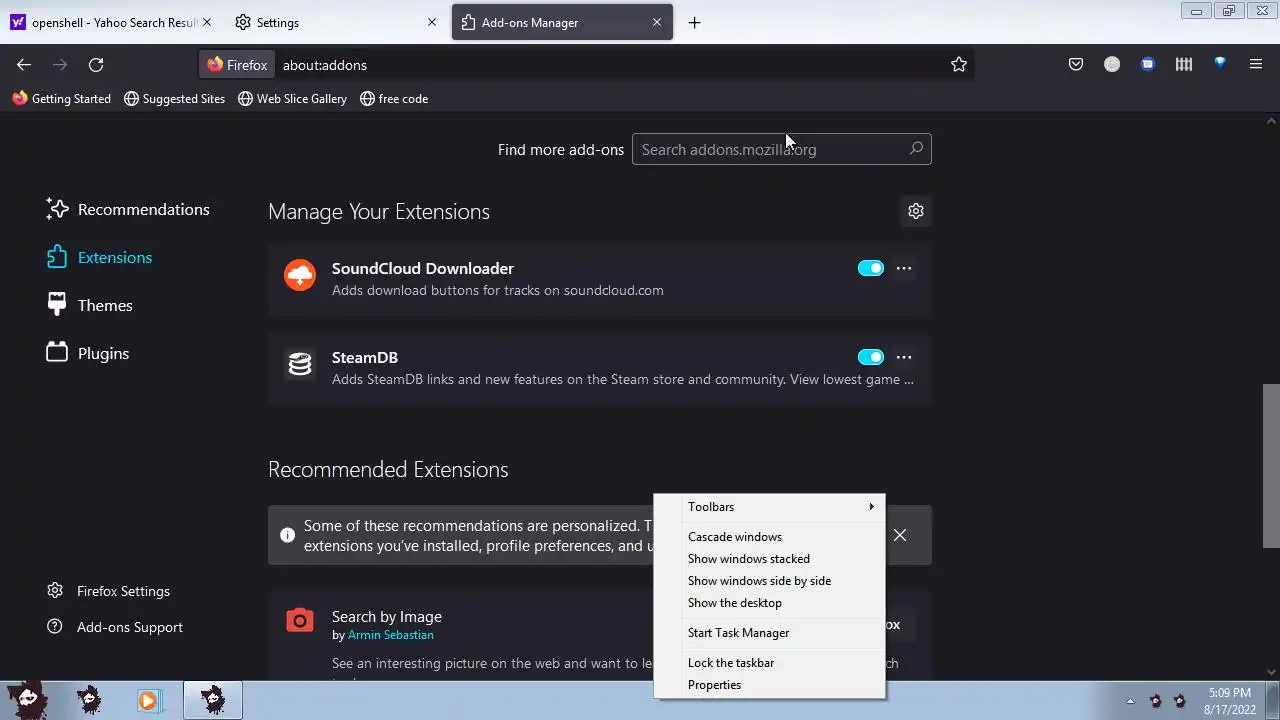Screen dimensions: 1280x720
Task: Open SoundCloud Downloader extension details
Action: coord(423,268)
